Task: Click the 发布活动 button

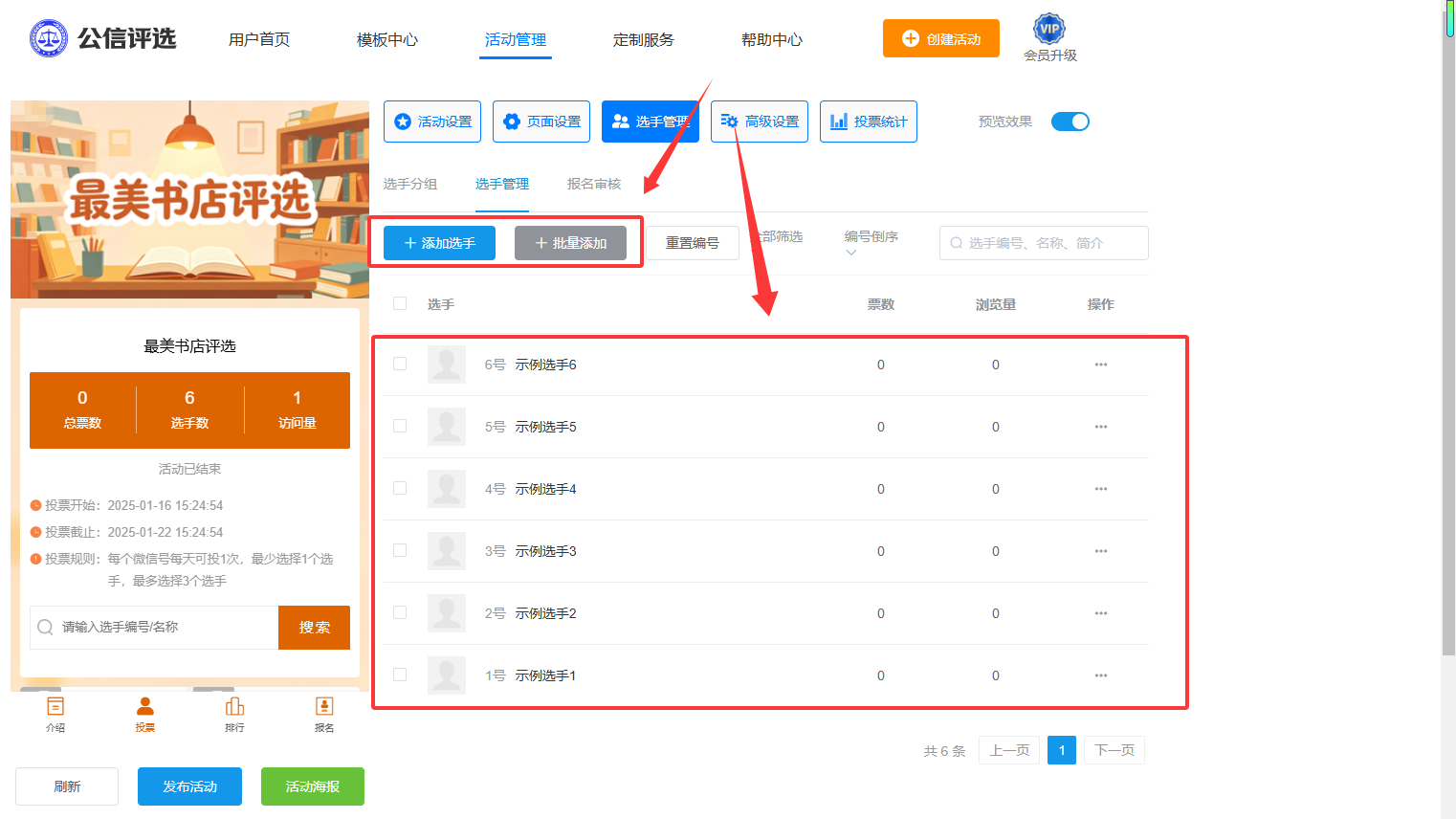Action: 189,786
